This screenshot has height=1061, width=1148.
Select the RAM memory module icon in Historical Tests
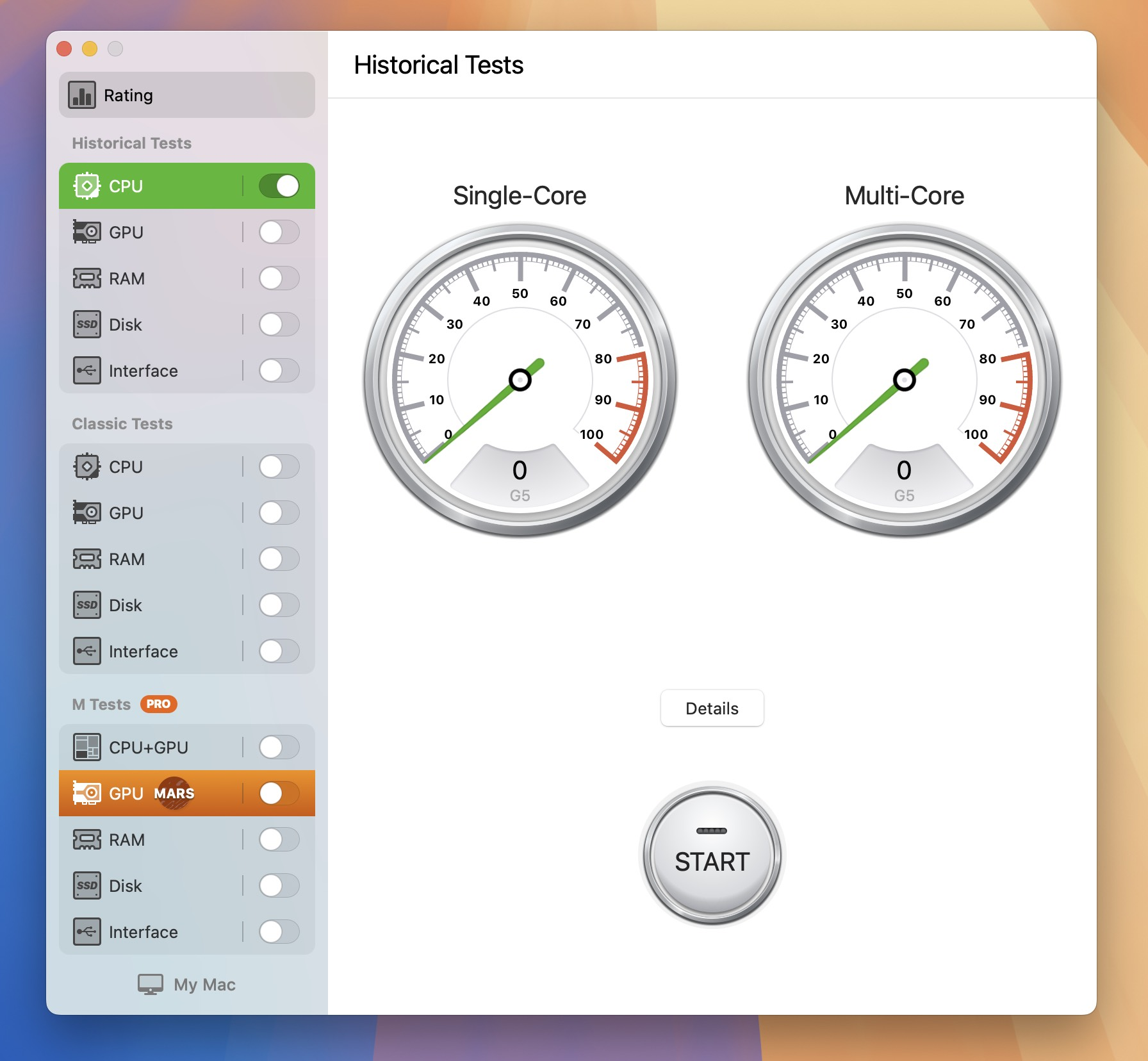click(x=86, y=278)
